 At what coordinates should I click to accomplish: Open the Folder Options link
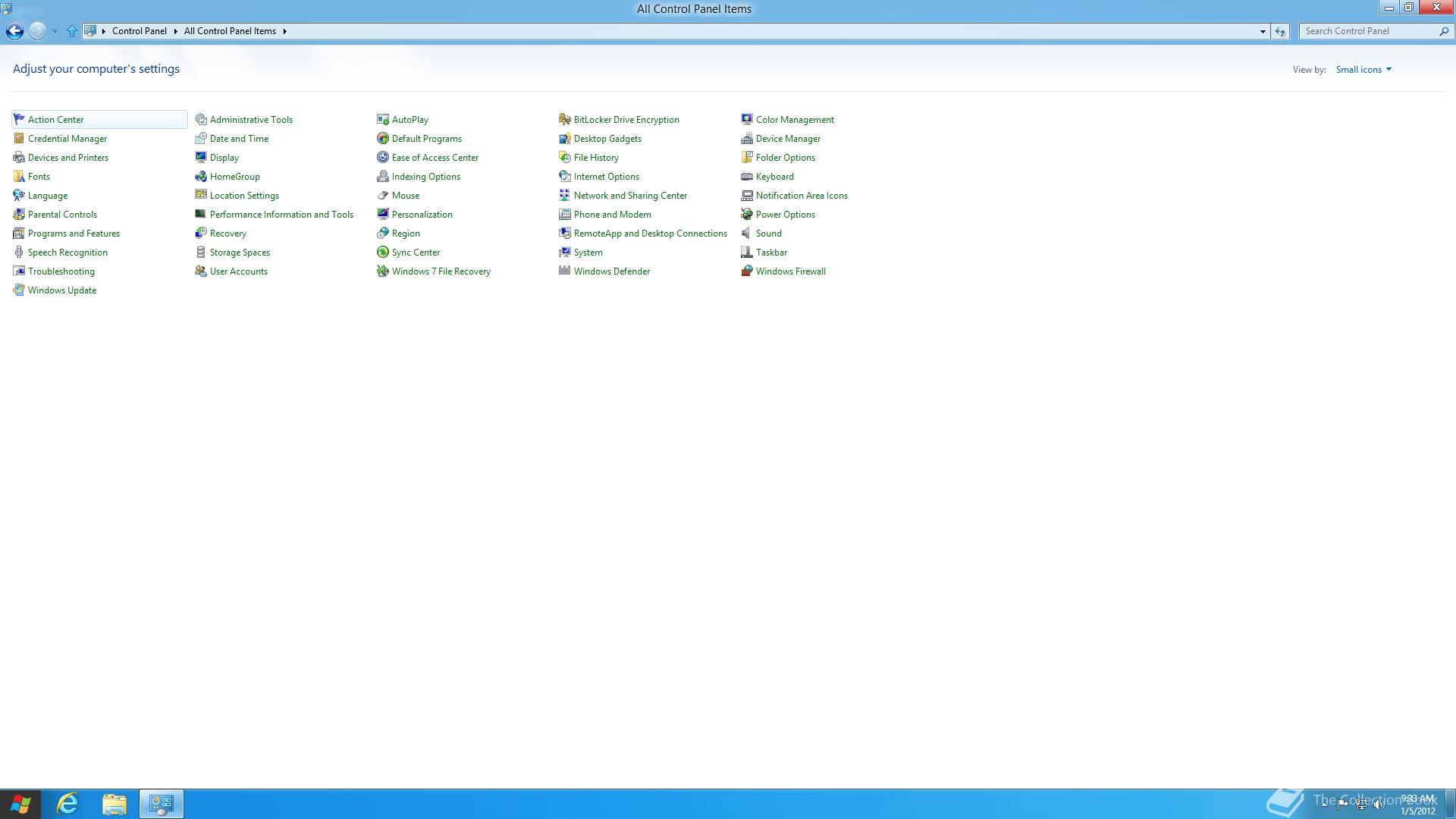pos(785,158)
